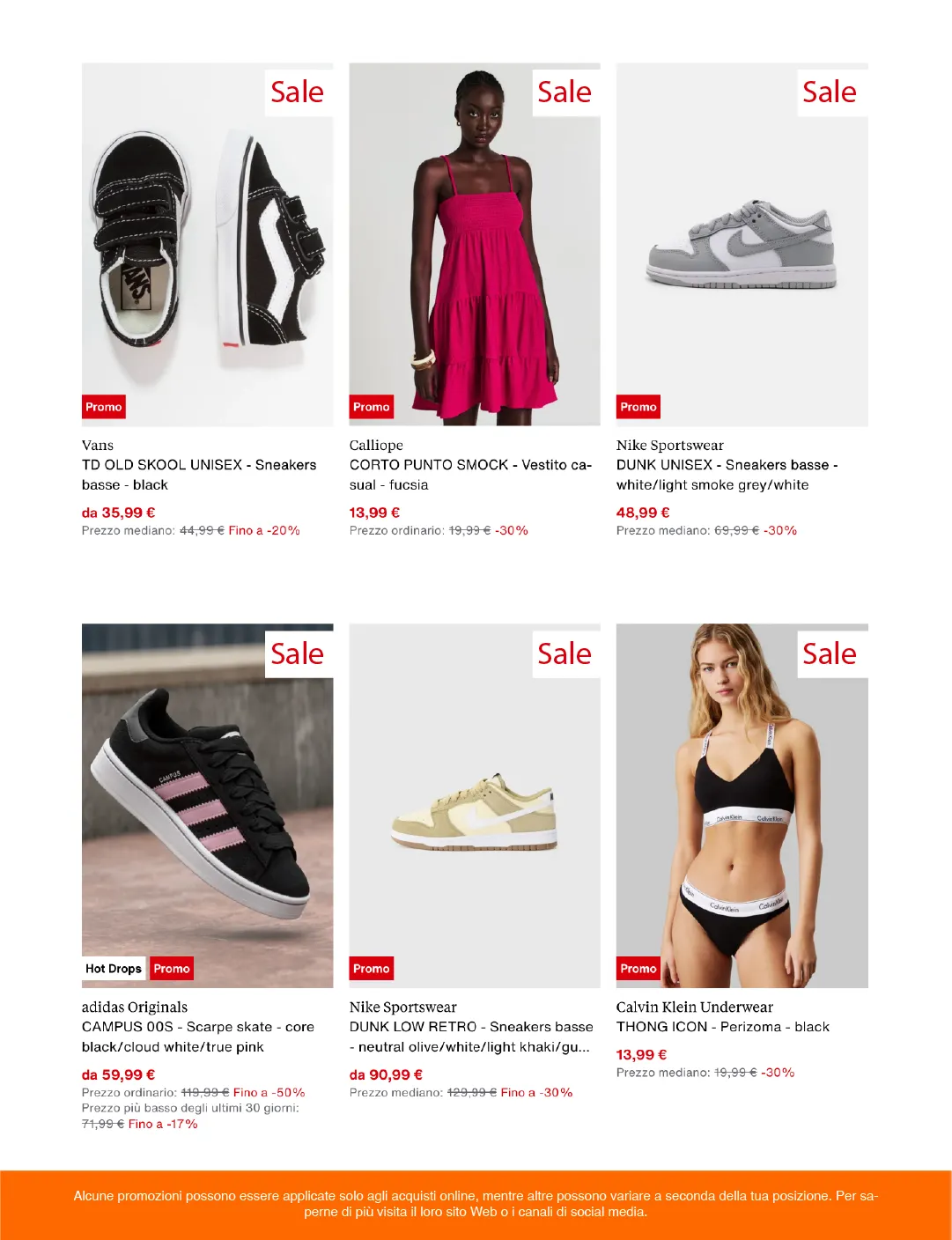Open the grey Nike Dunk sneaker photo
The width and height of the screenshot is (952, 1240).
click(x=742, y=245)
